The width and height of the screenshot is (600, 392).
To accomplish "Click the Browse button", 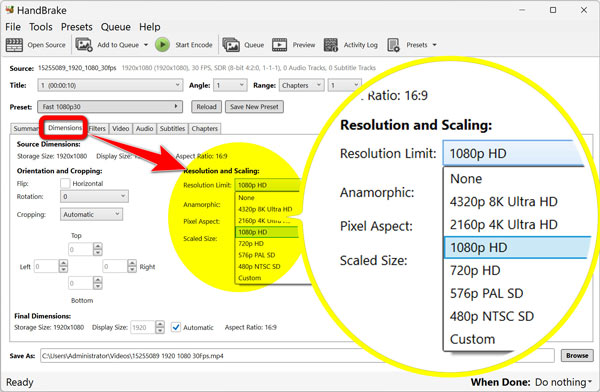I will (577, 356).
